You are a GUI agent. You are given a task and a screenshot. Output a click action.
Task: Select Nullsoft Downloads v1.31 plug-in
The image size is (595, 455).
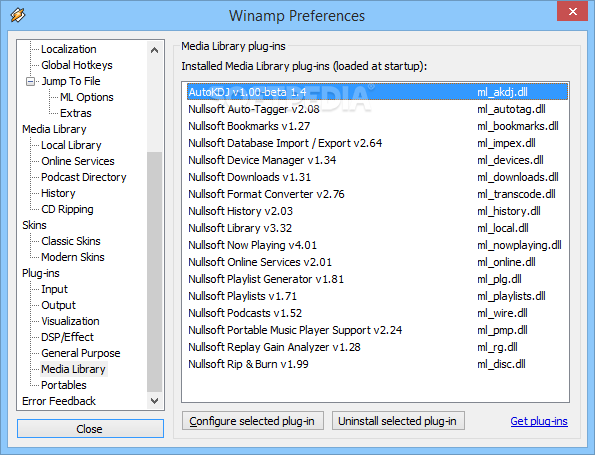click(x=378, y=177)
